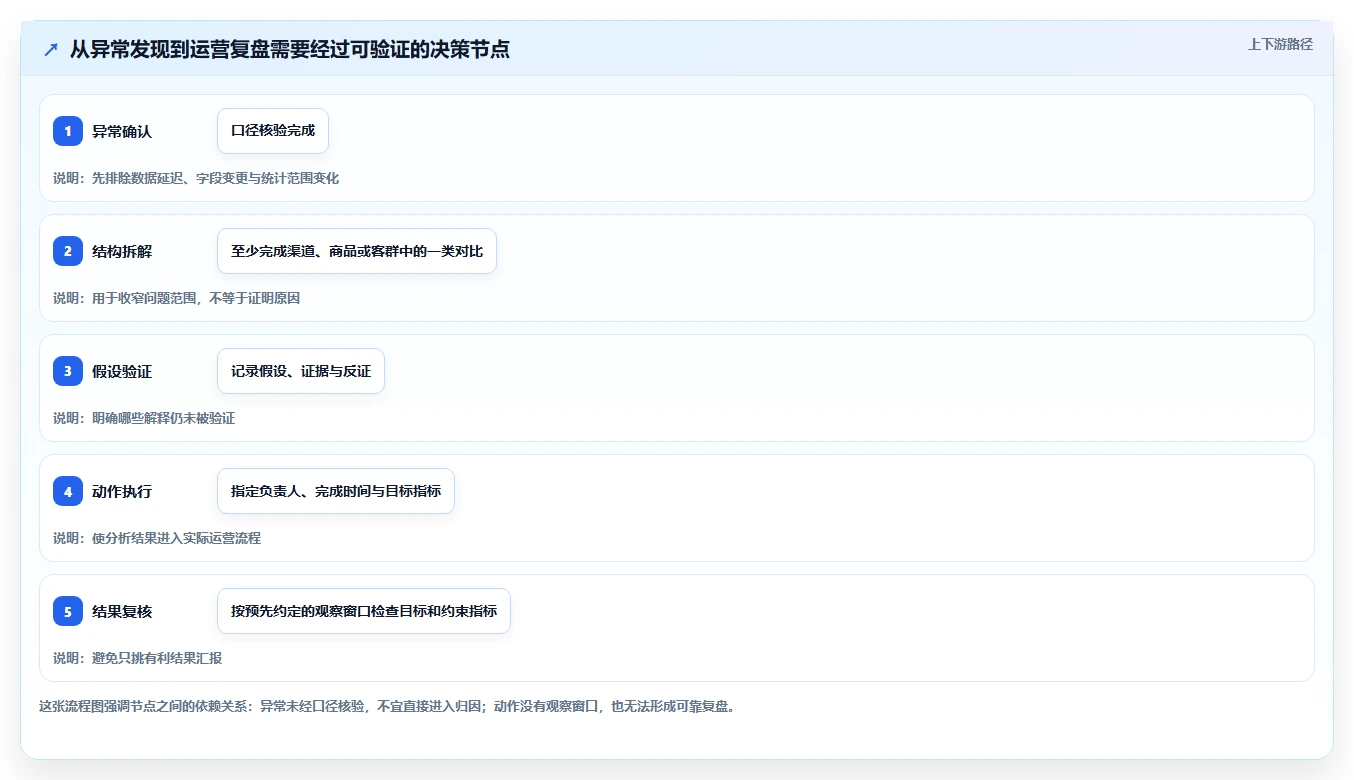The width and height of the screenshot is (1354, 780).
Task: Select the step 4 number badge
Action: [x=68, y=491]
